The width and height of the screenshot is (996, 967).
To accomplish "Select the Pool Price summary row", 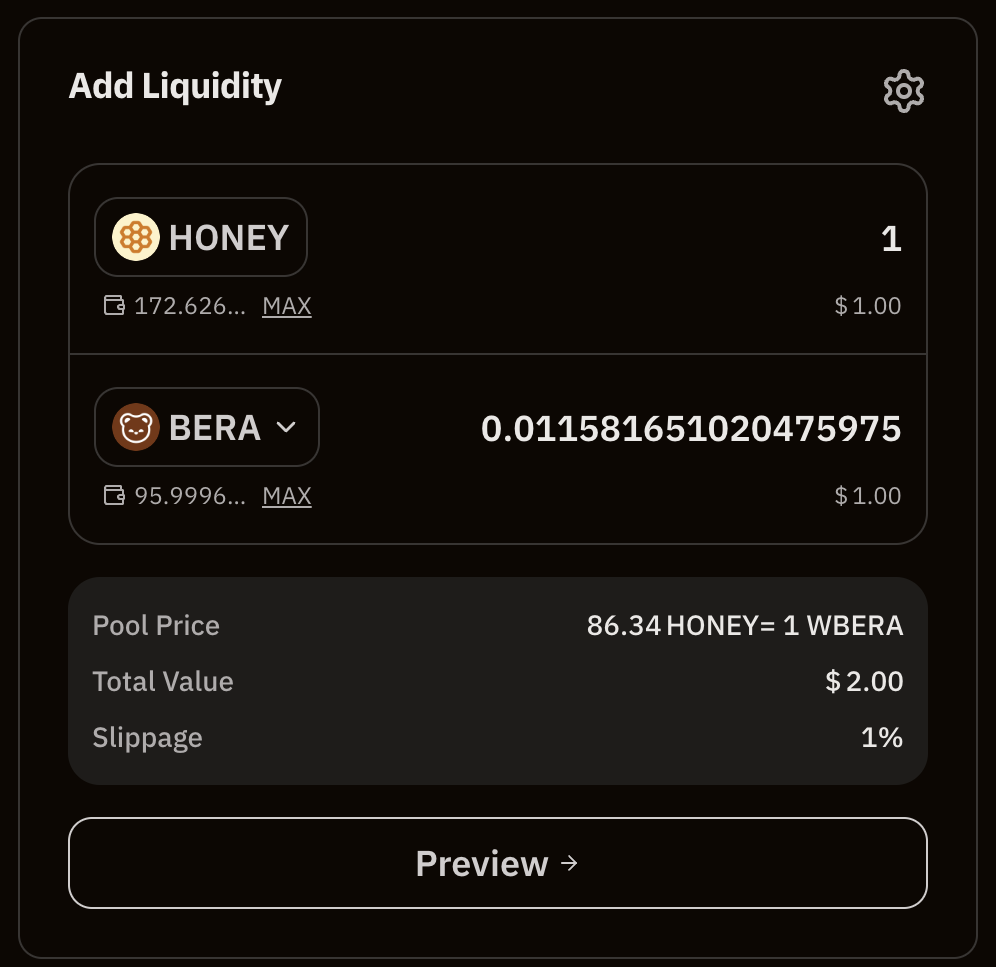I will 498,625.
